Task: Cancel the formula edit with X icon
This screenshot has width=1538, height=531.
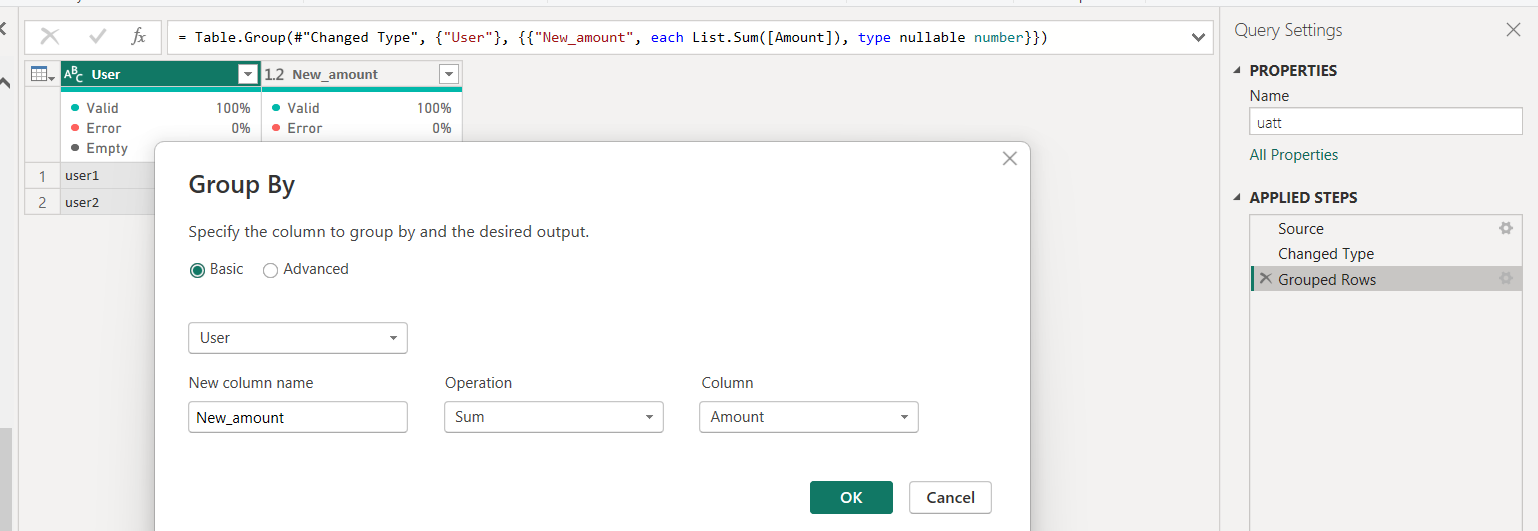Action: tap(49, 37)
